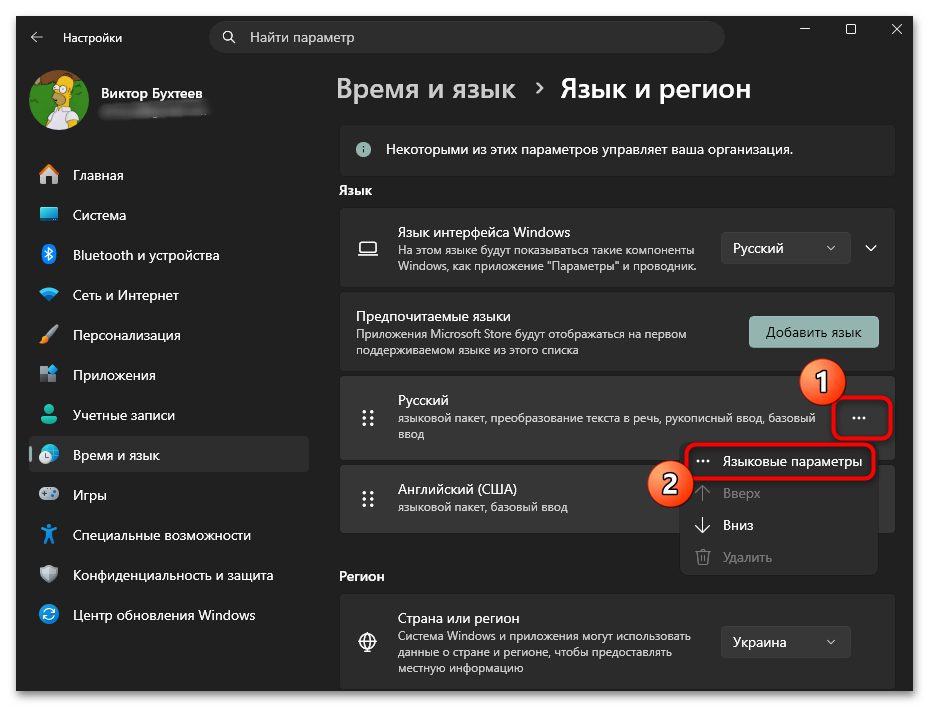This screenshot has height=707, width=929.
Task: Click the search magnifier icon
Action: click(229, 37)
